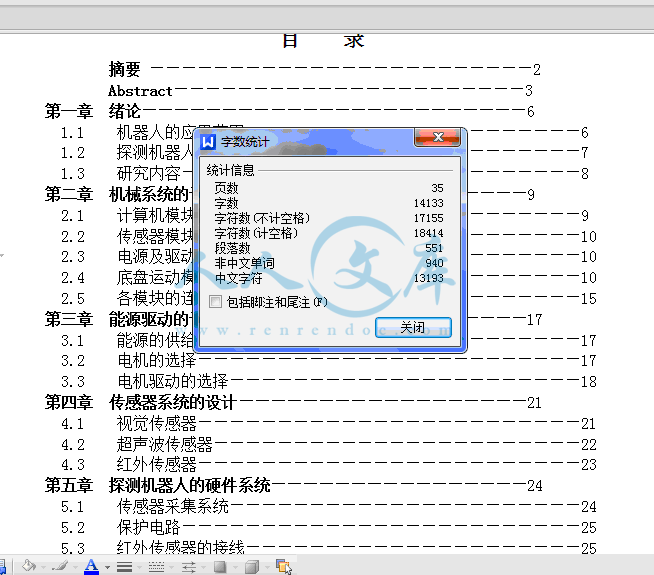Click the line style icon
This screenshot has width=654, height=575.
124,567
